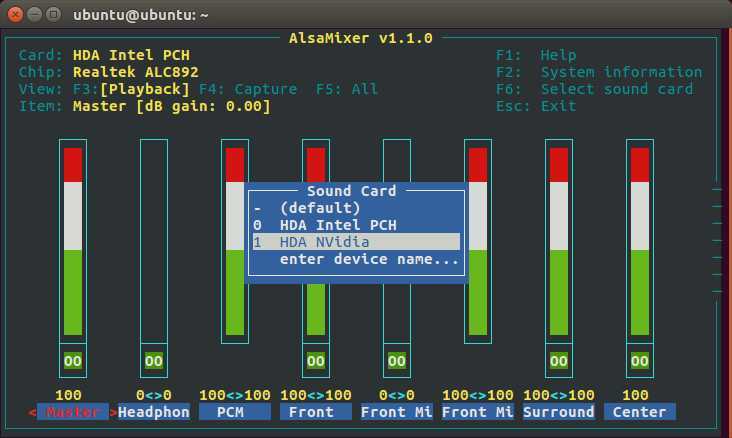Switch to F5 All view
The image size is (732, 438).
coord(347,89)
